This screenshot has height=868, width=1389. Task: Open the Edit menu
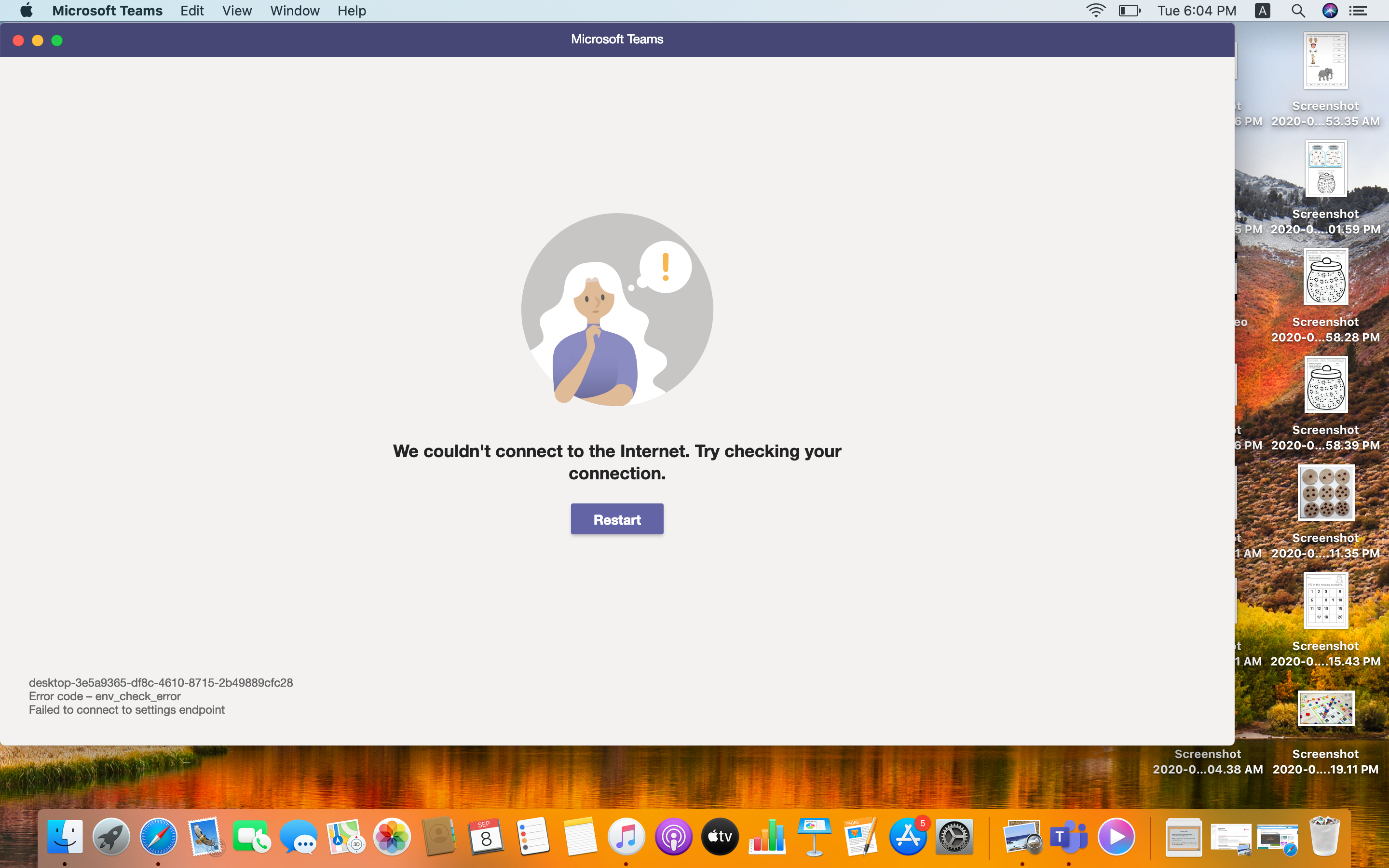point(191,11)
